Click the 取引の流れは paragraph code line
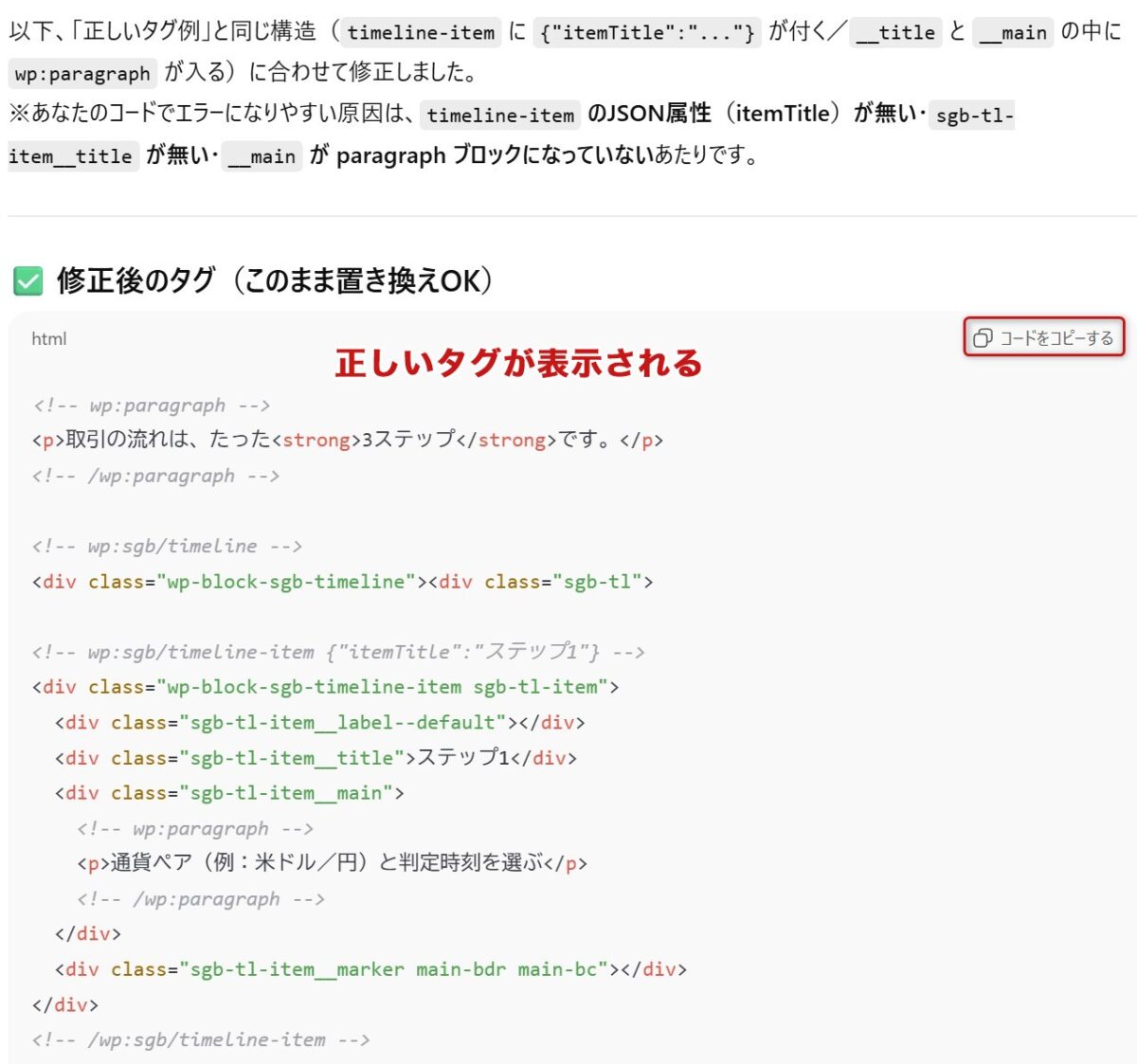 point(347,440)
